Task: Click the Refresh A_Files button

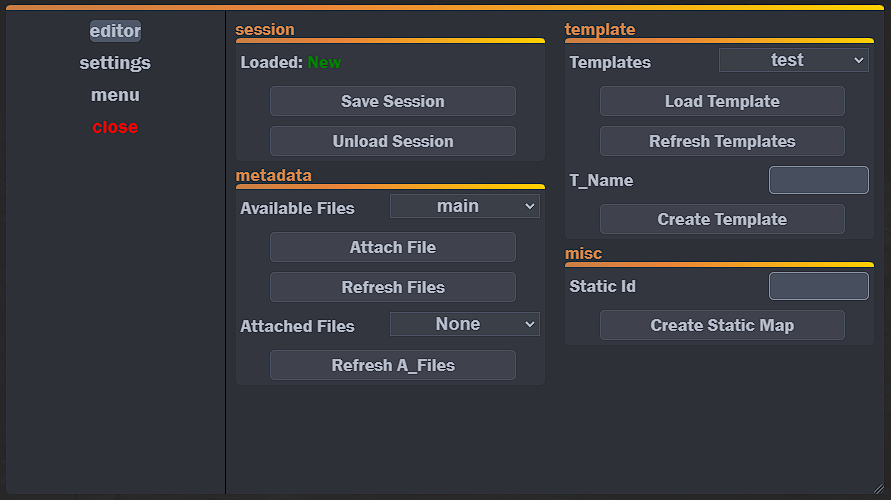Action: 392,365
